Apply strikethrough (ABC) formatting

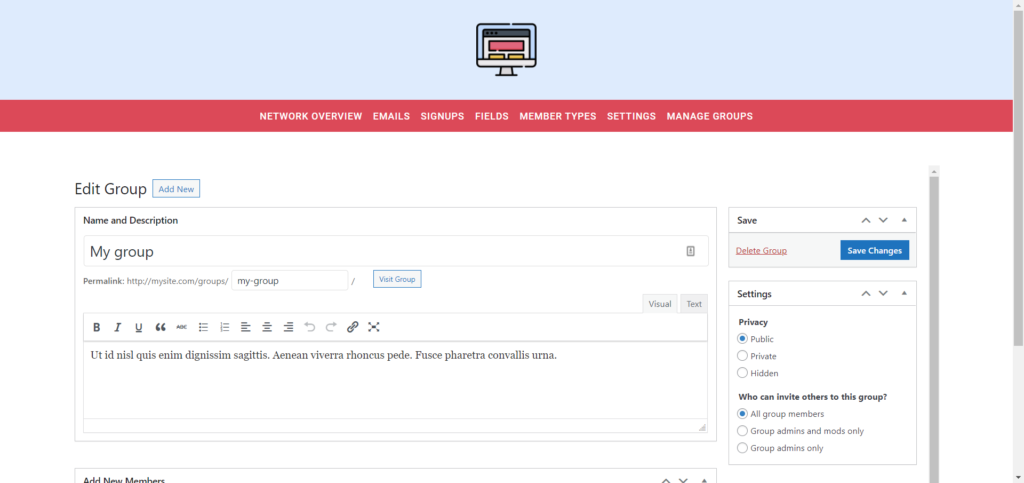[x=182, y=327]
